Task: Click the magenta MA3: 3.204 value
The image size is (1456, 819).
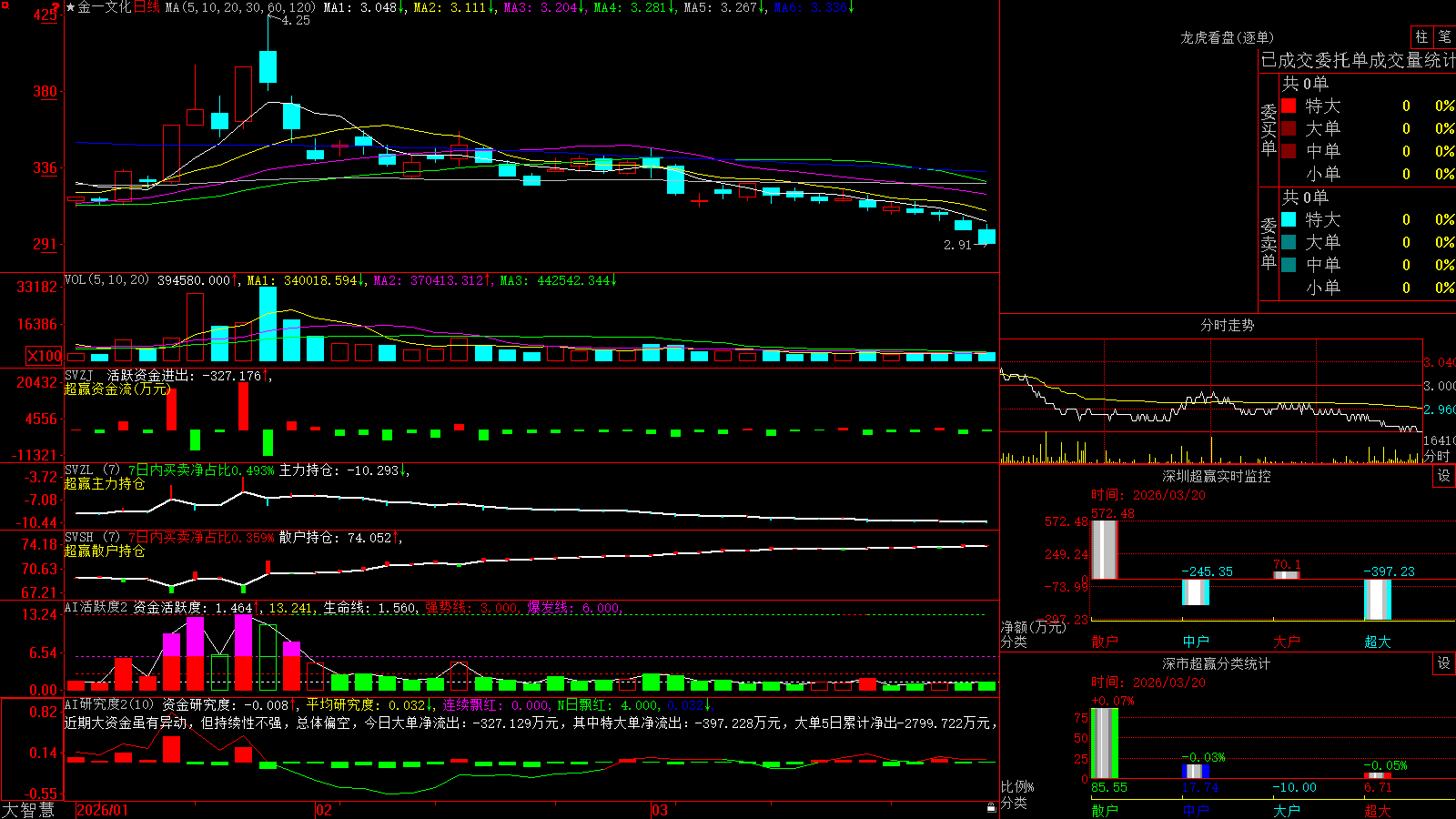Action: [x=544, y=7]
